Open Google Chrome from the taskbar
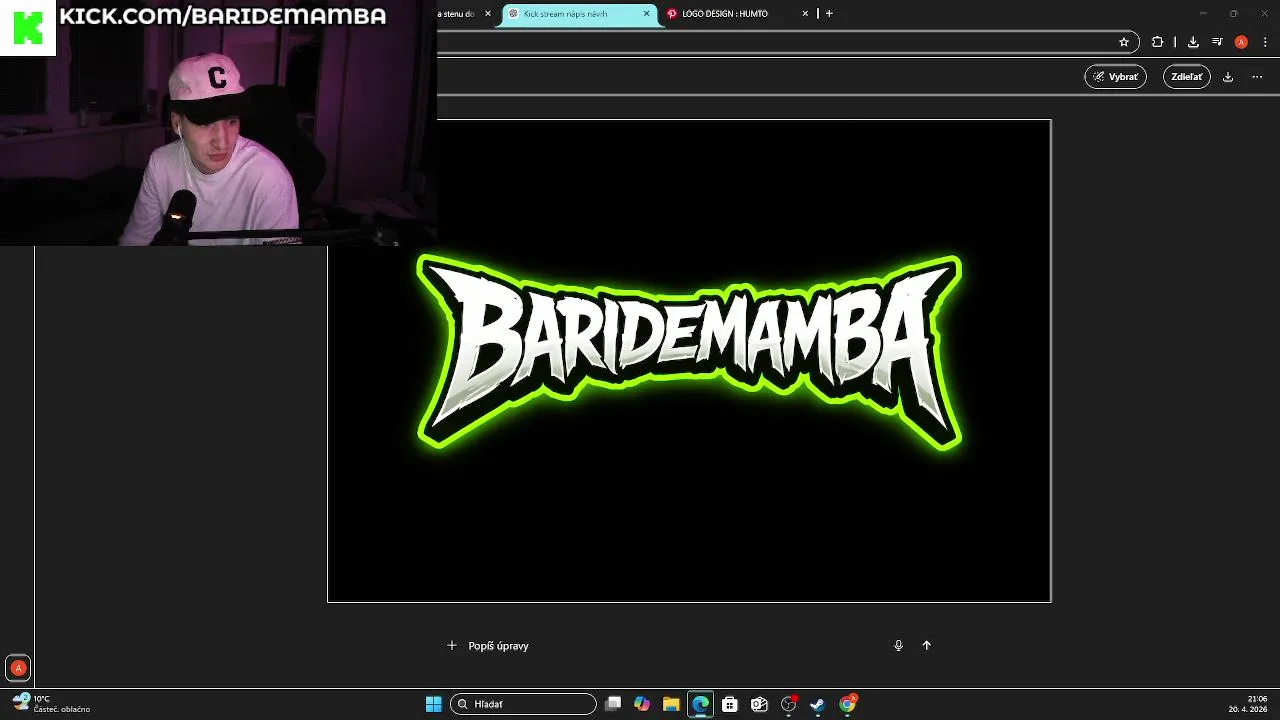This screenshot has height=720, width=1280. click(x=847, y=704)
